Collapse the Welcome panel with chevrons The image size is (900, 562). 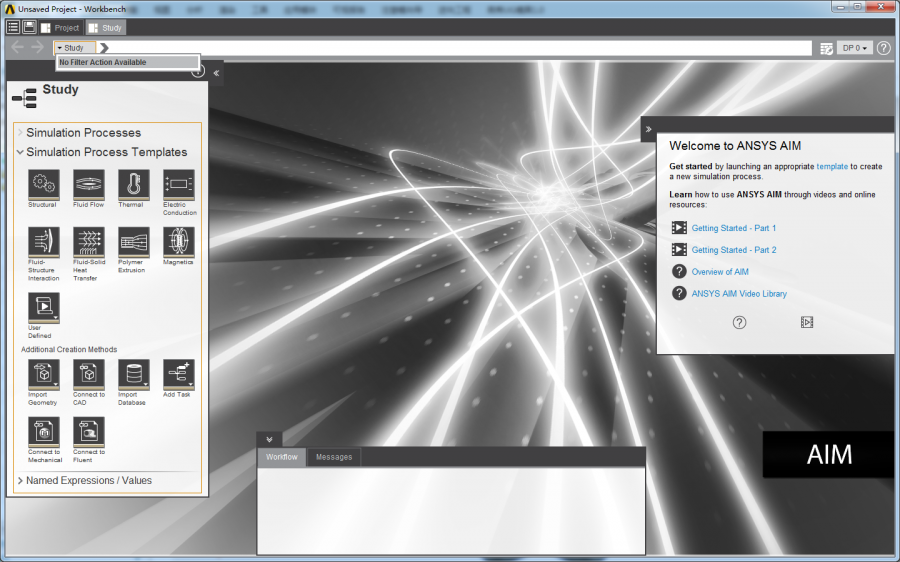(x=649, y=129)
